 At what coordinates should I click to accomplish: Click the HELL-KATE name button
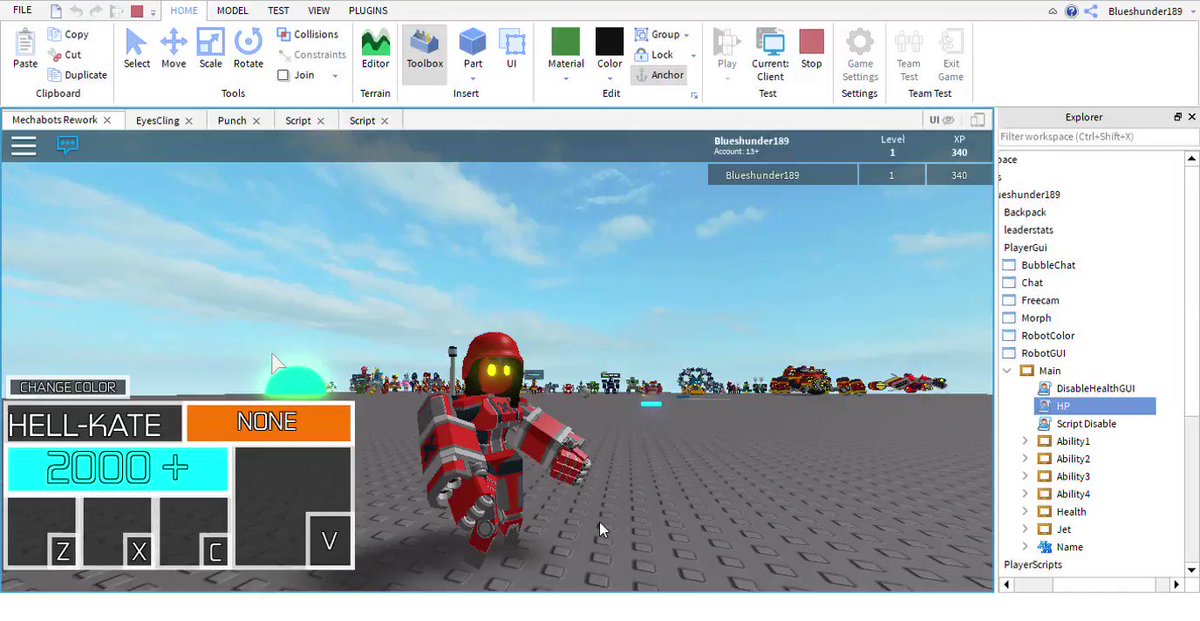(95, 424)
